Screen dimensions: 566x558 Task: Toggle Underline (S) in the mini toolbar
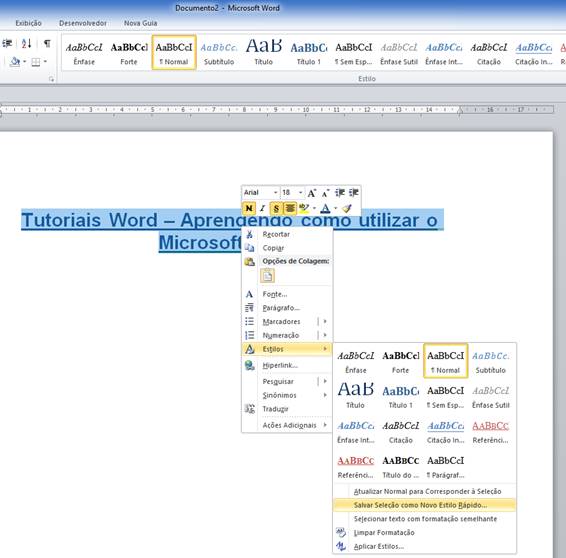[x=276, y=208]
